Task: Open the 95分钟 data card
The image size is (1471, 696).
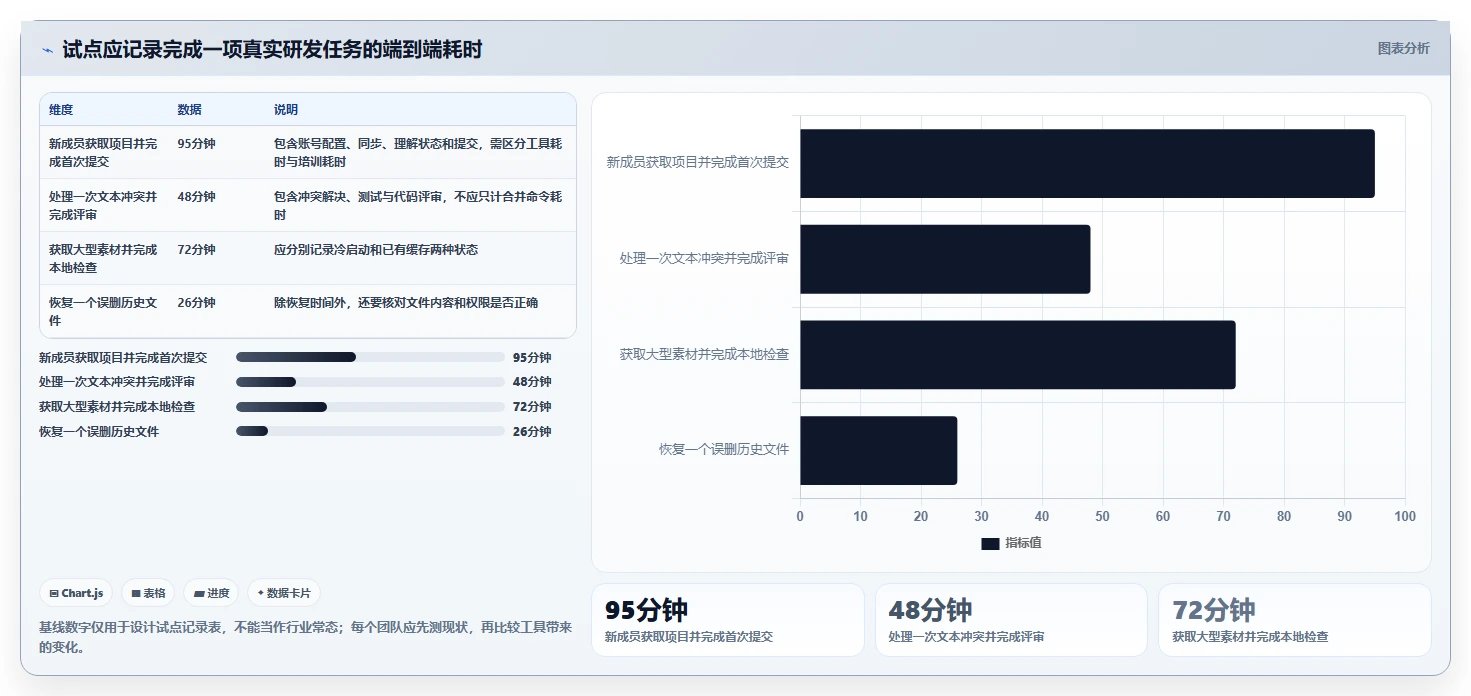Action: (x=728, y=620)
